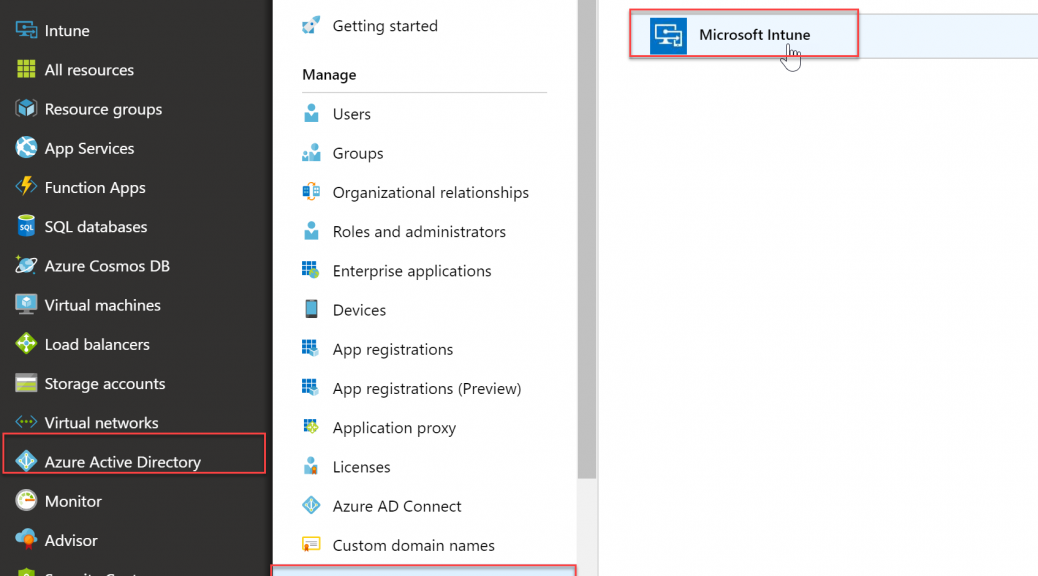Click the Virtual networks icon
The height and width of the screenshot is (576, 1038).
pyautogui.click(x=26, y=422)
